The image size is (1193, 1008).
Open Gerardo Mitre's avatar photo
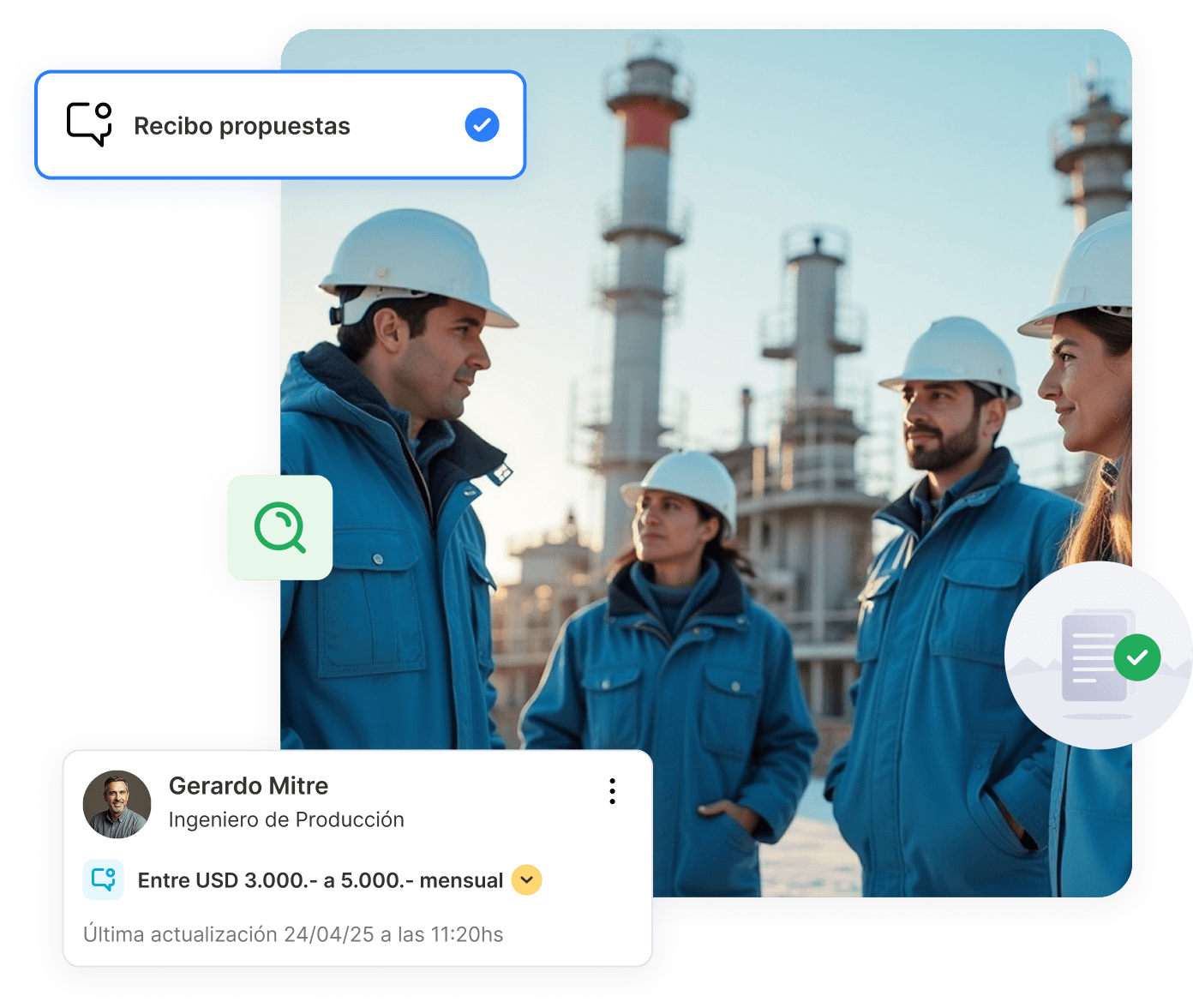click(117, 804)
